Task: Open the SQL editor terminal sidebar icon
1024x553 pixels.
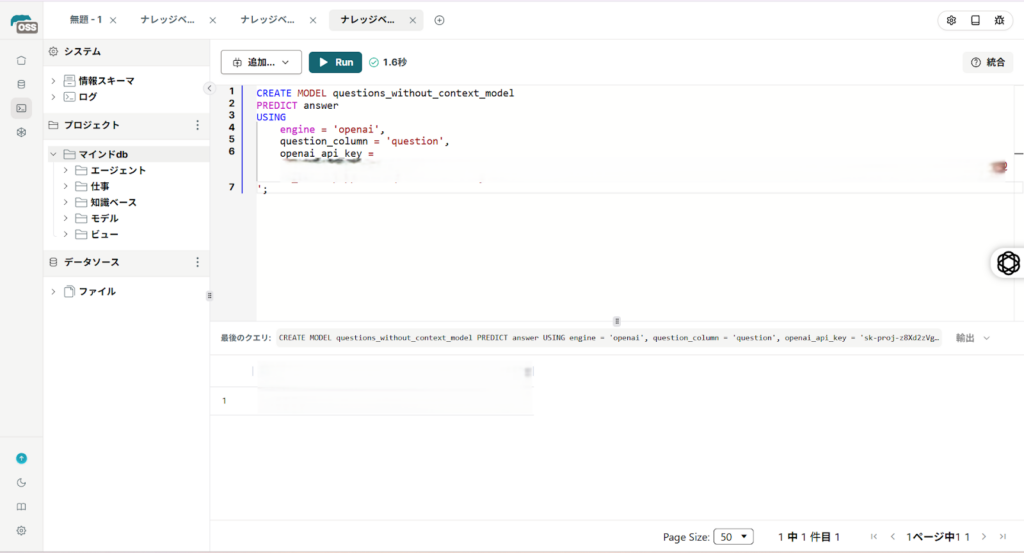Action: click(21, 107)
